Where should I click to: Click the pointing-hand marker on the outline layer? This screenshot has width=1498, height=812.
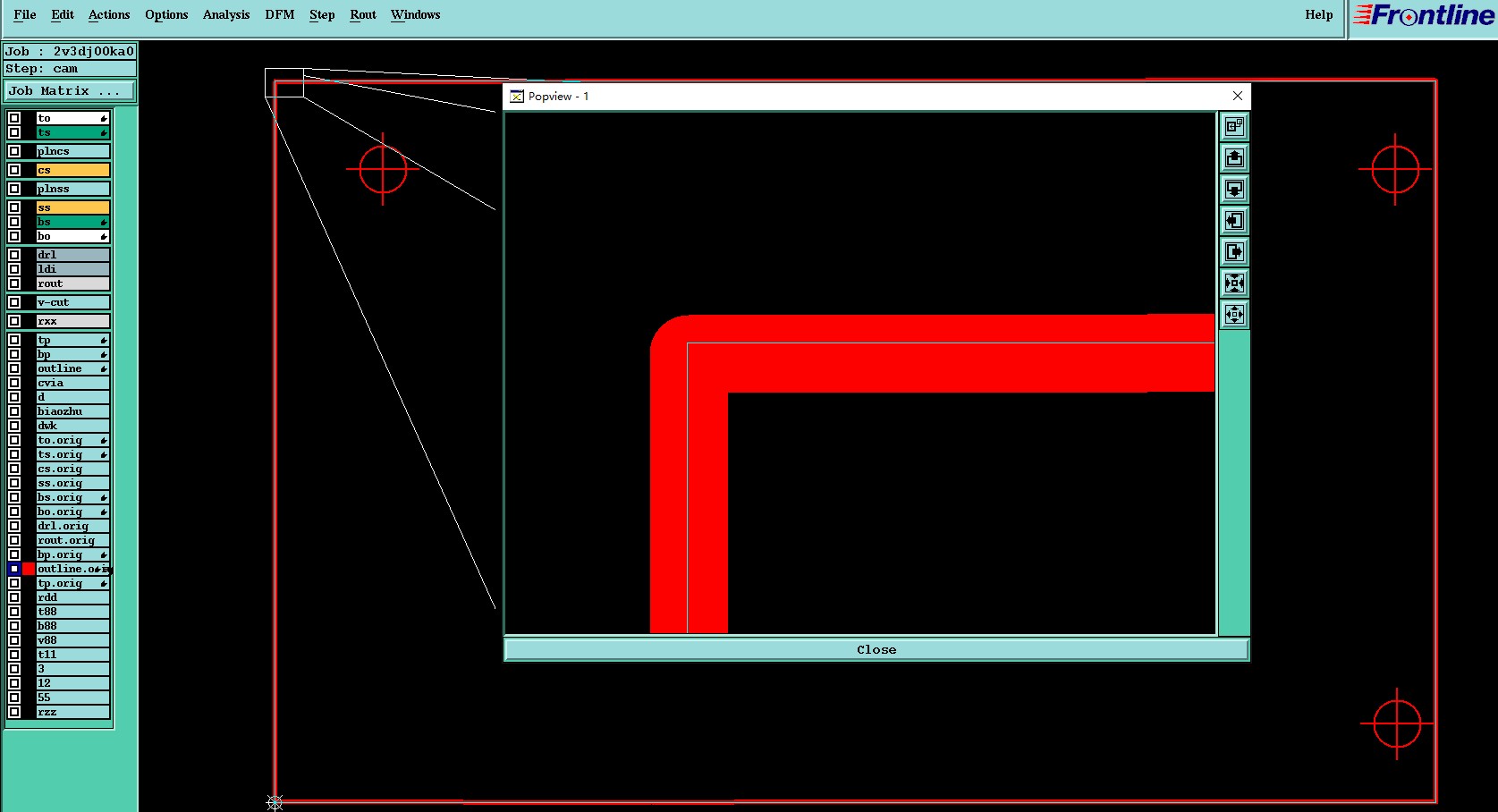104,368
